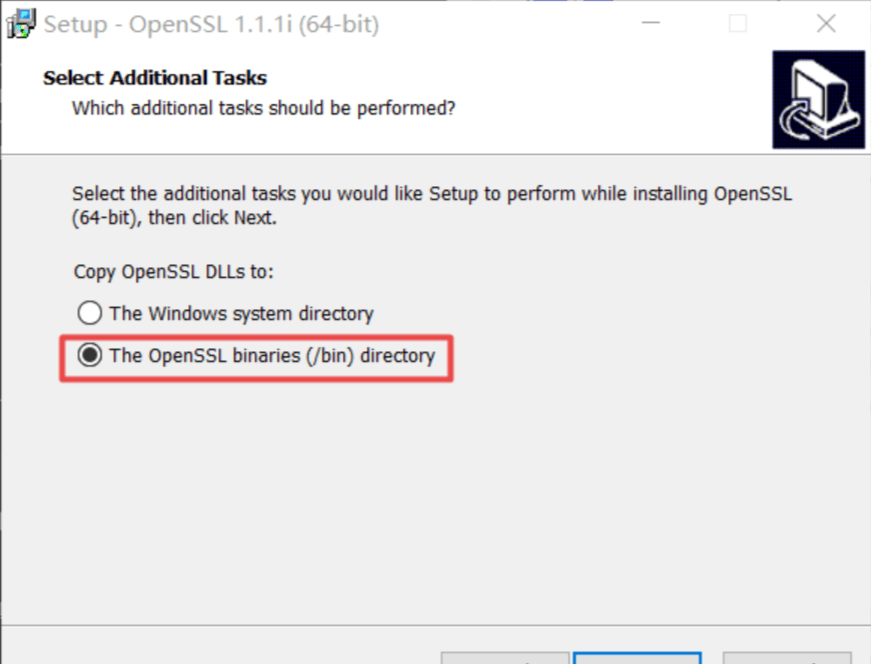Click the leftmost button at the bottom edge
Screen dimensions: 871x664
[505, 660]
